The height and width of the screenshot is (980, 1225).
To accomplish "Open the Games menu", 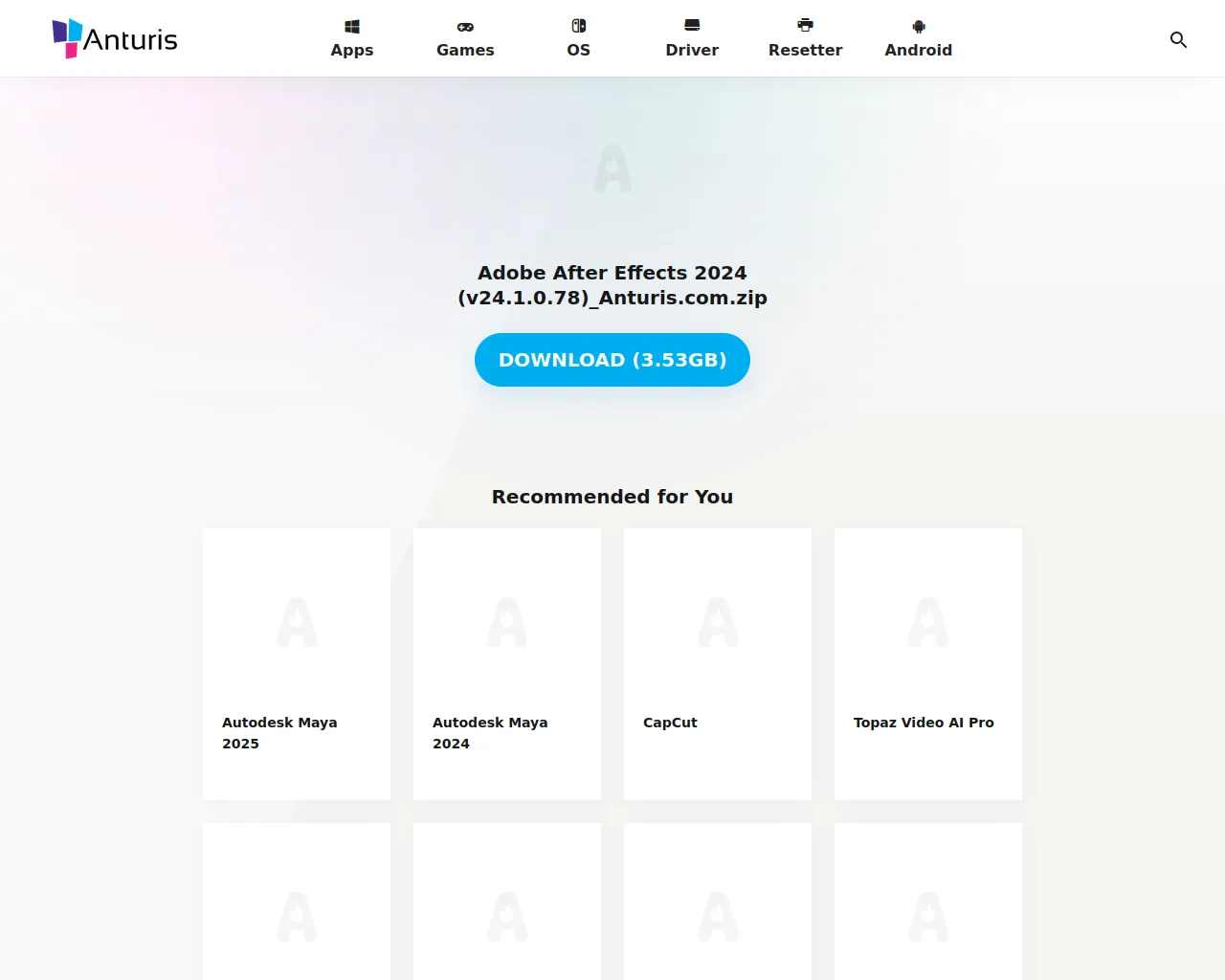I will tap(465, 38).
